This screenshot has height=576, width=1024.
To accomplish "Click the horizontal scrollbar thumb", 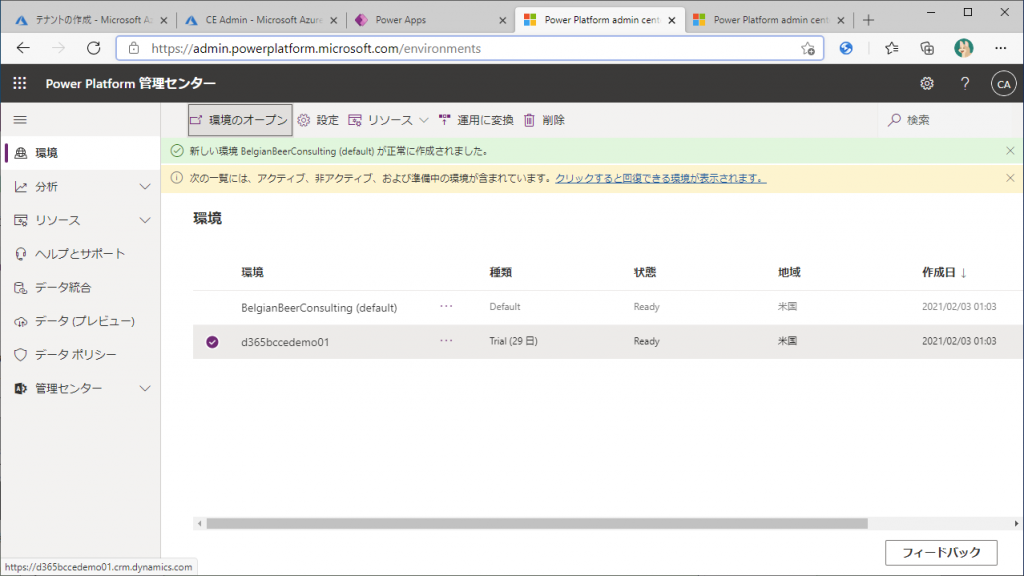I will (x=537, y=524).
